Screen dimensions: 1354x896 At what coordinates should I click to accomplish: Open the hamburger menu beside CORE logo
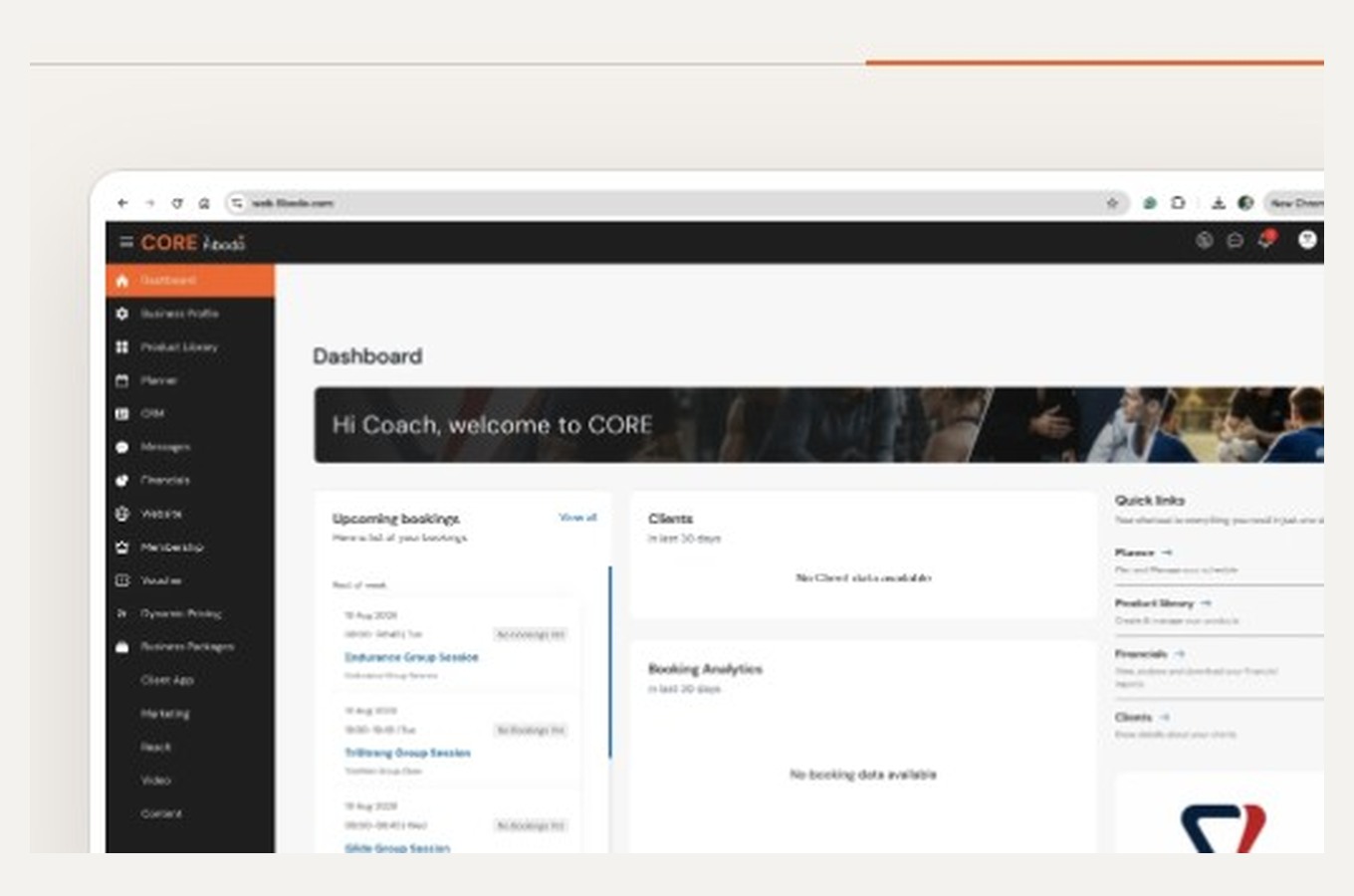coord(126,242)
